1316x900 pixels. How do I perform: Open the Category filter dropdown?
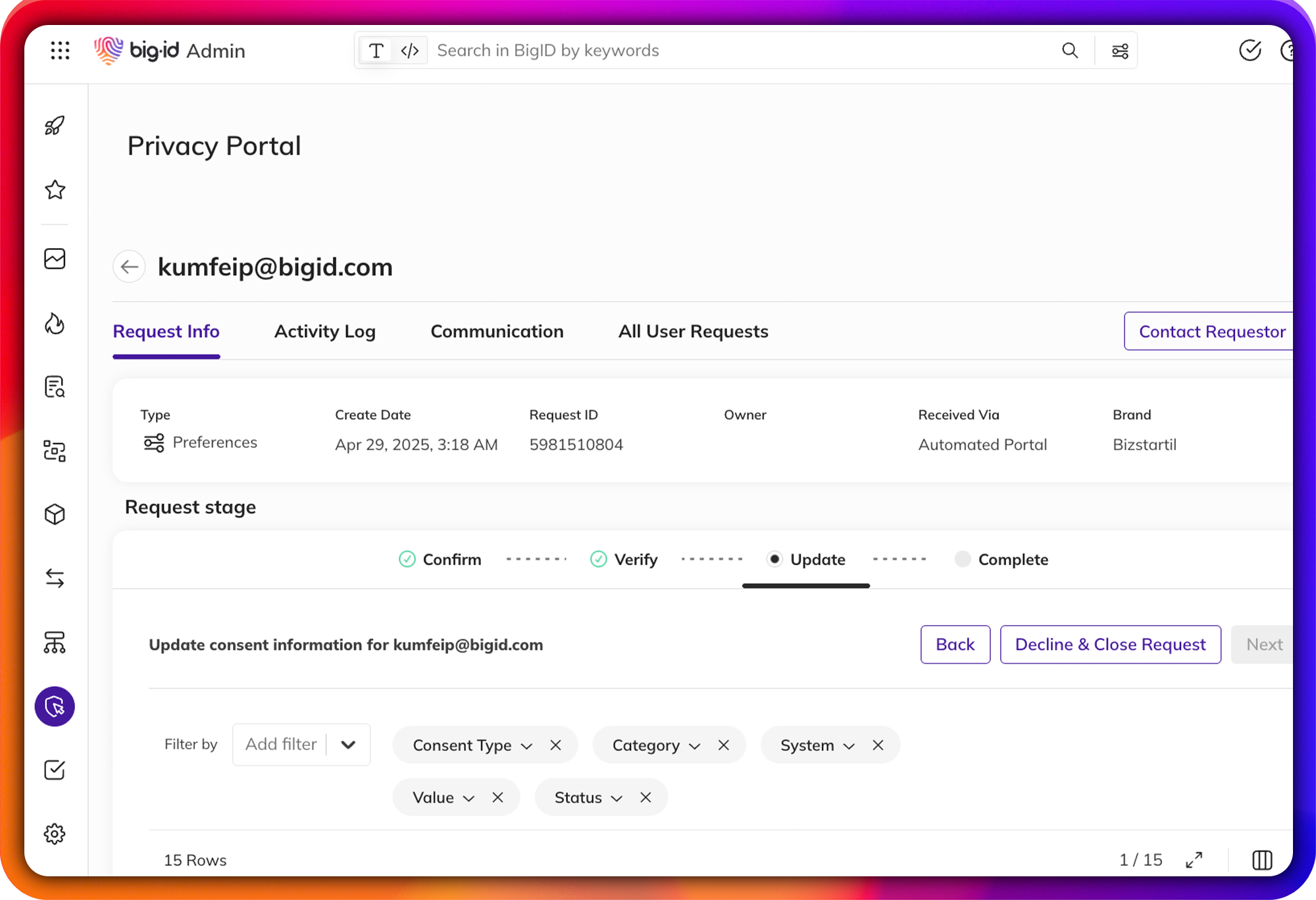click(696, 745)
